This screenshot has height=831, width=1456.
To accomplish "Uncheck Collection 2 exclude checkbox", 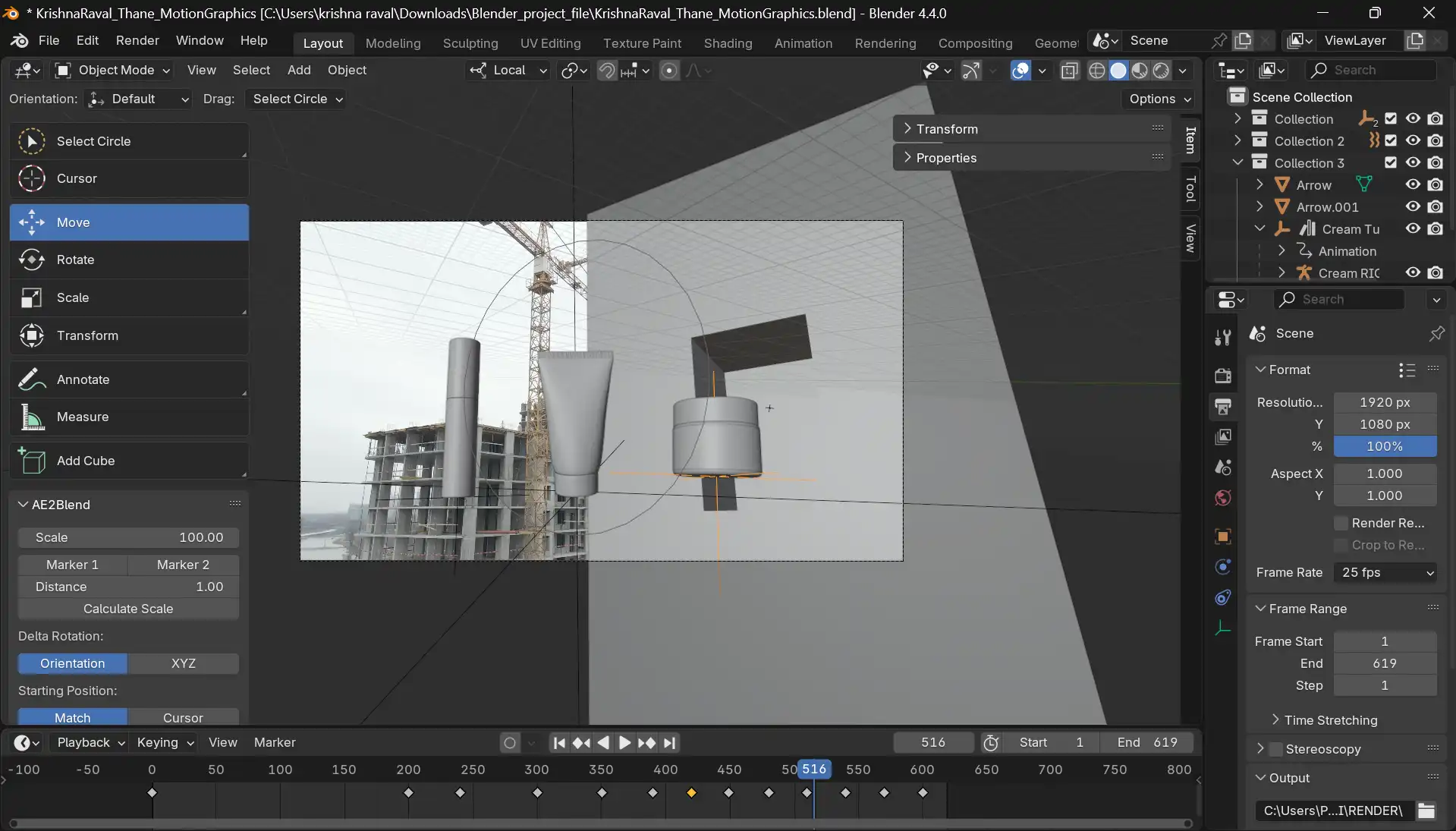I will tap(1391, 140).
